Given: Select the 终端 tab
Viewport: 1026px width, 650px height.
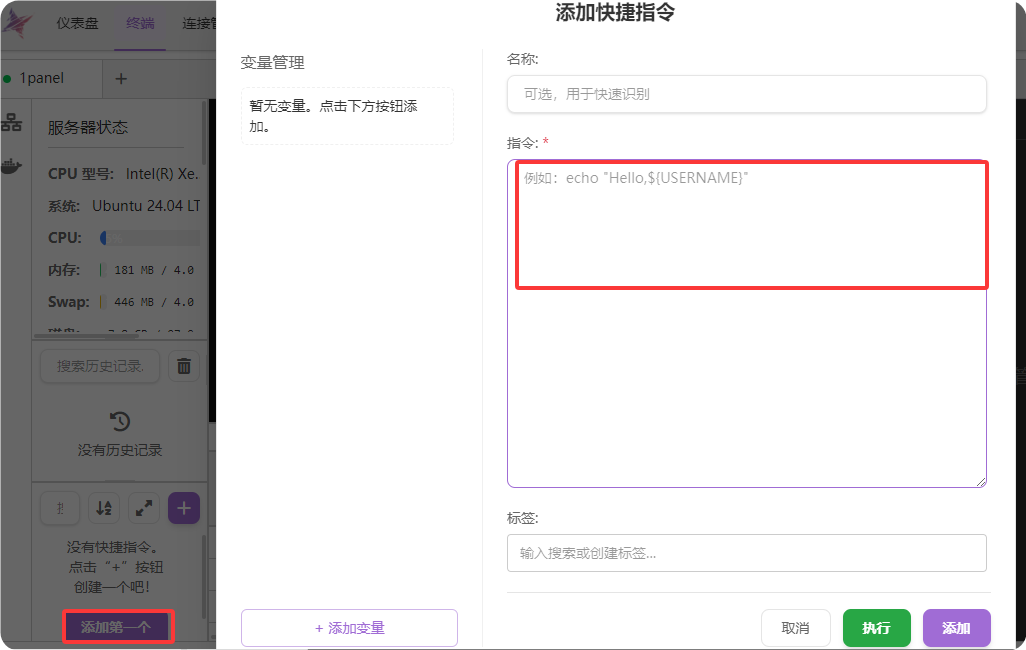Looking at the screenshot, I should pos(140,23).
